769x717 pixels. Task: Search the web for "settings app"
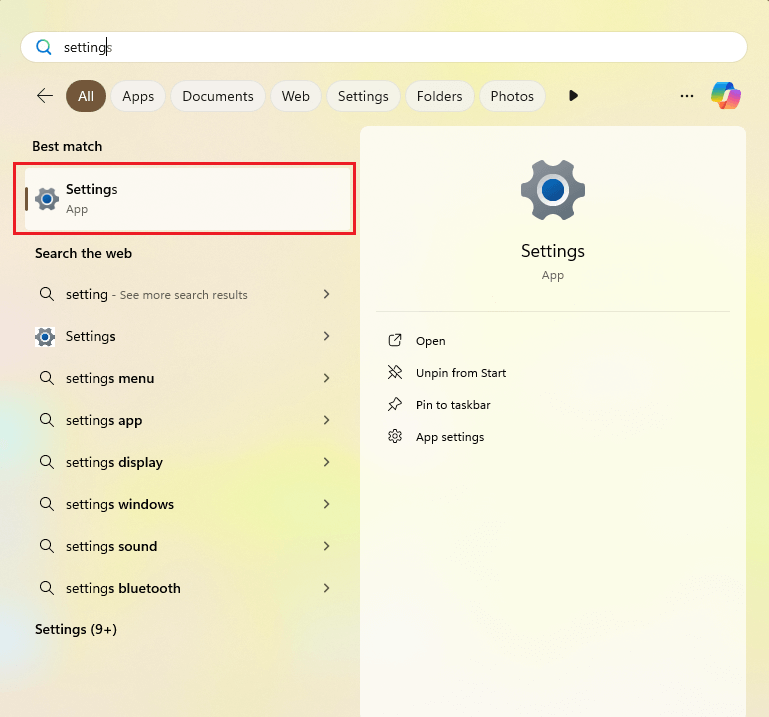(184, 420)
